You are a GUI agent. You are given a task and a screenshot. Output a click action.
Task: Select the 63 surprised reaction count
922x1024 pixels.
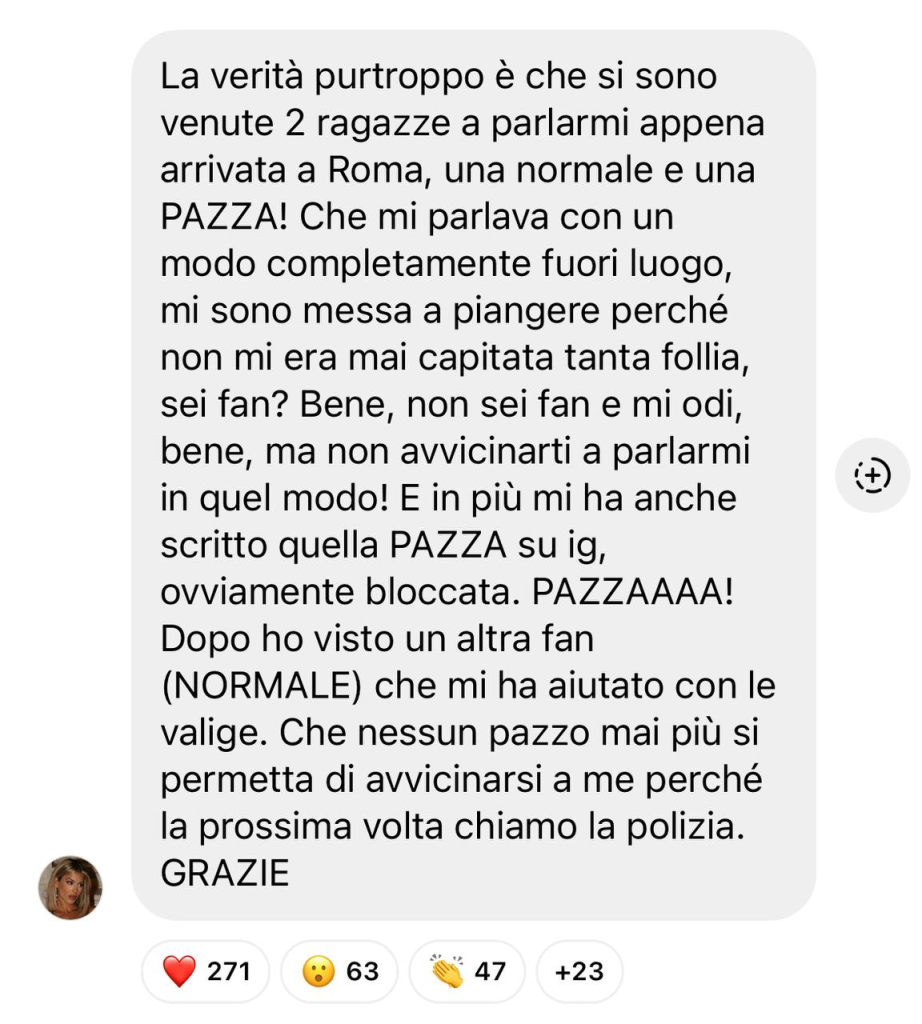tap(362, 971)
